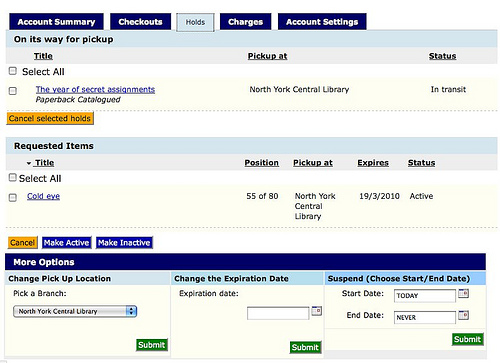Check the box for Cold eye
Image resolution: width=500 pixels, height=363 pixels.
[x=13, y=198]
